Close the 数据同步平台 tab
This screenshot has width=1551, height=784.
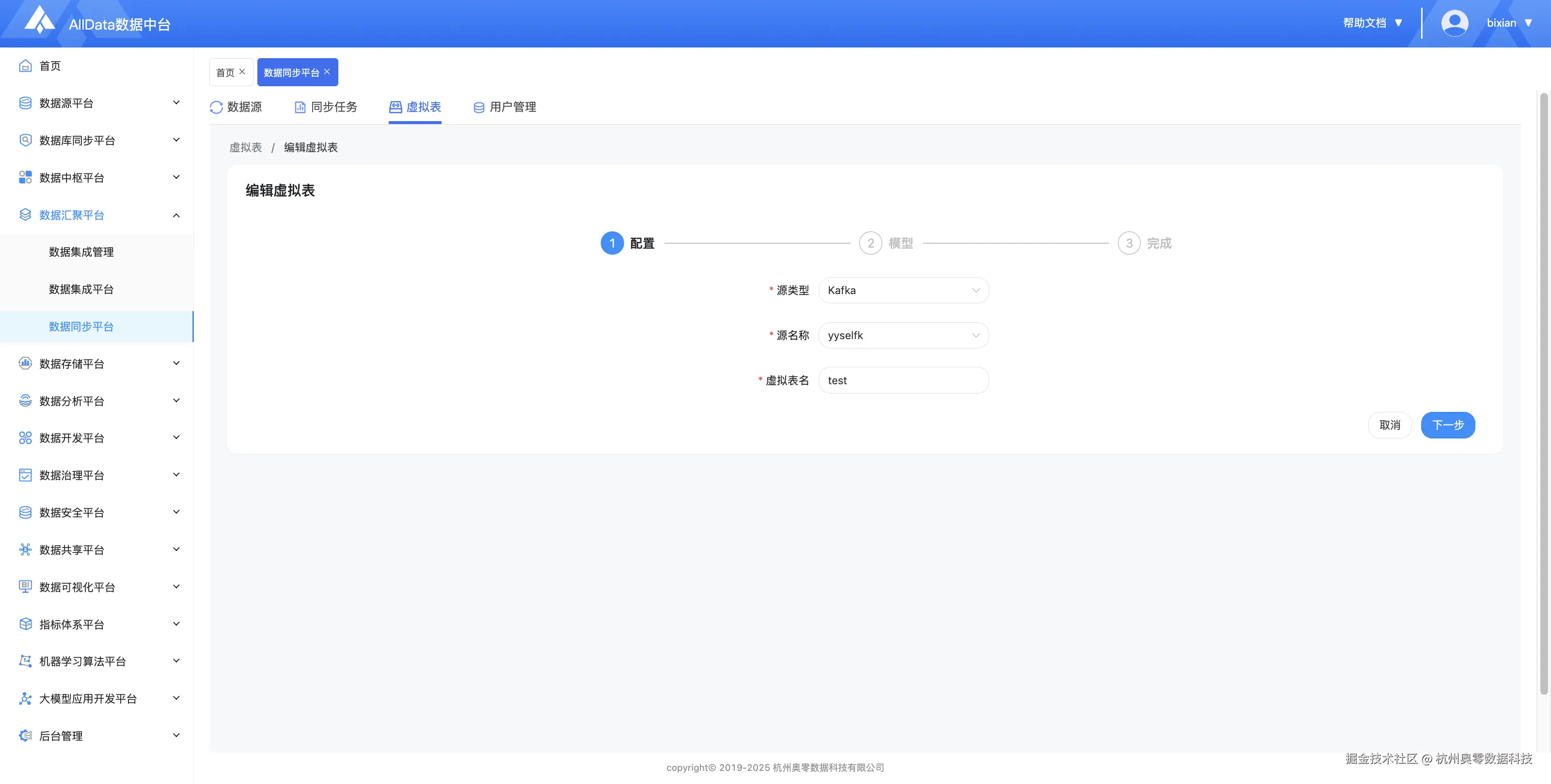(327, 72)
